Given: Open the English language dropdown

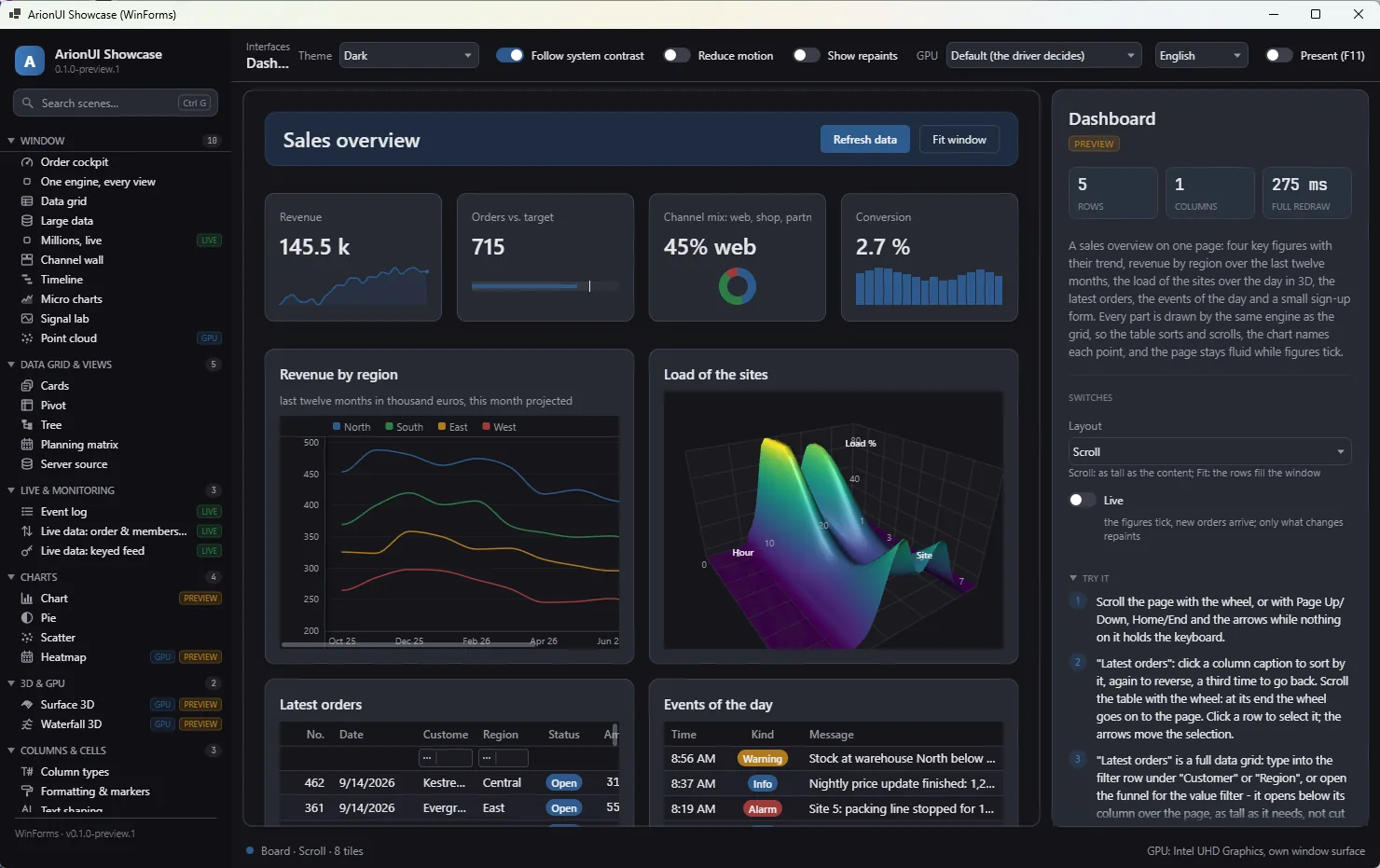Looking at the screenshot, I should [1202, 56].
